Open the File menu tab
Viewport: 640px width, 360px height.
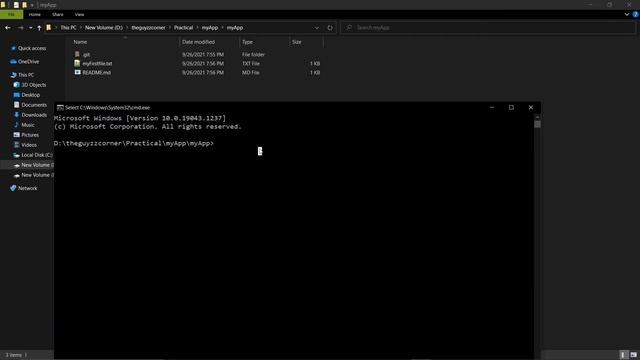[x=11, y=14]
